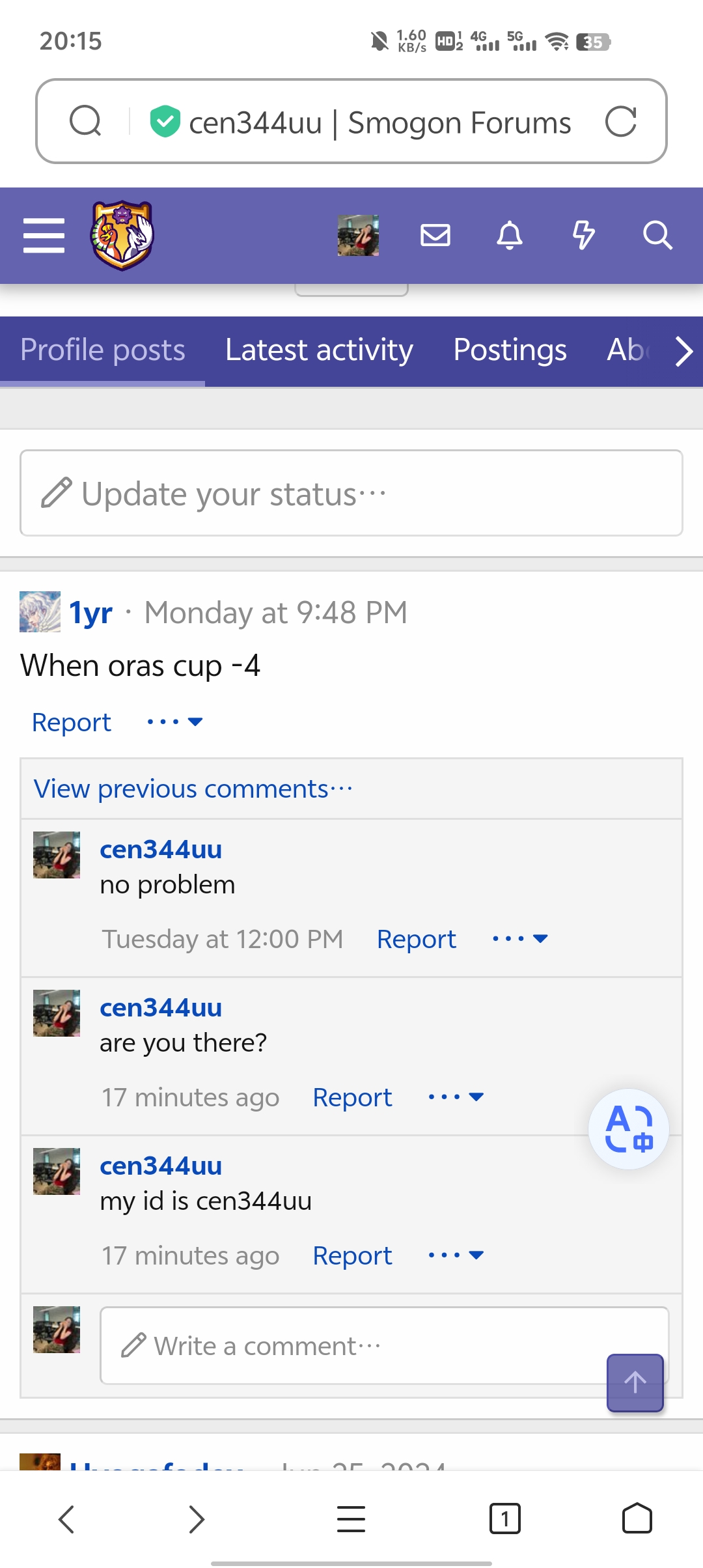Open the hamburger navigation menu
This screenshot has height=1568, width=703.
pos(44,236)
